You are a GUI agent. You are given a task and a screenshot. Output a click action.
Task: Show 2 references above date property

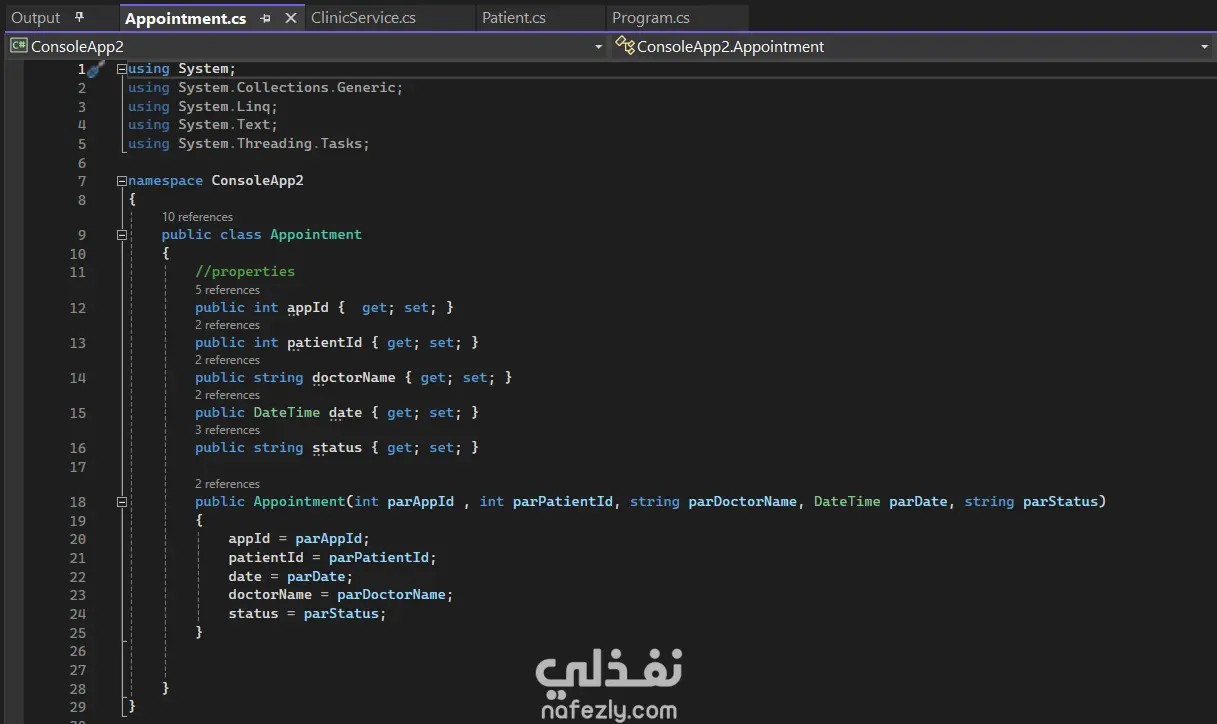(227, 395)
